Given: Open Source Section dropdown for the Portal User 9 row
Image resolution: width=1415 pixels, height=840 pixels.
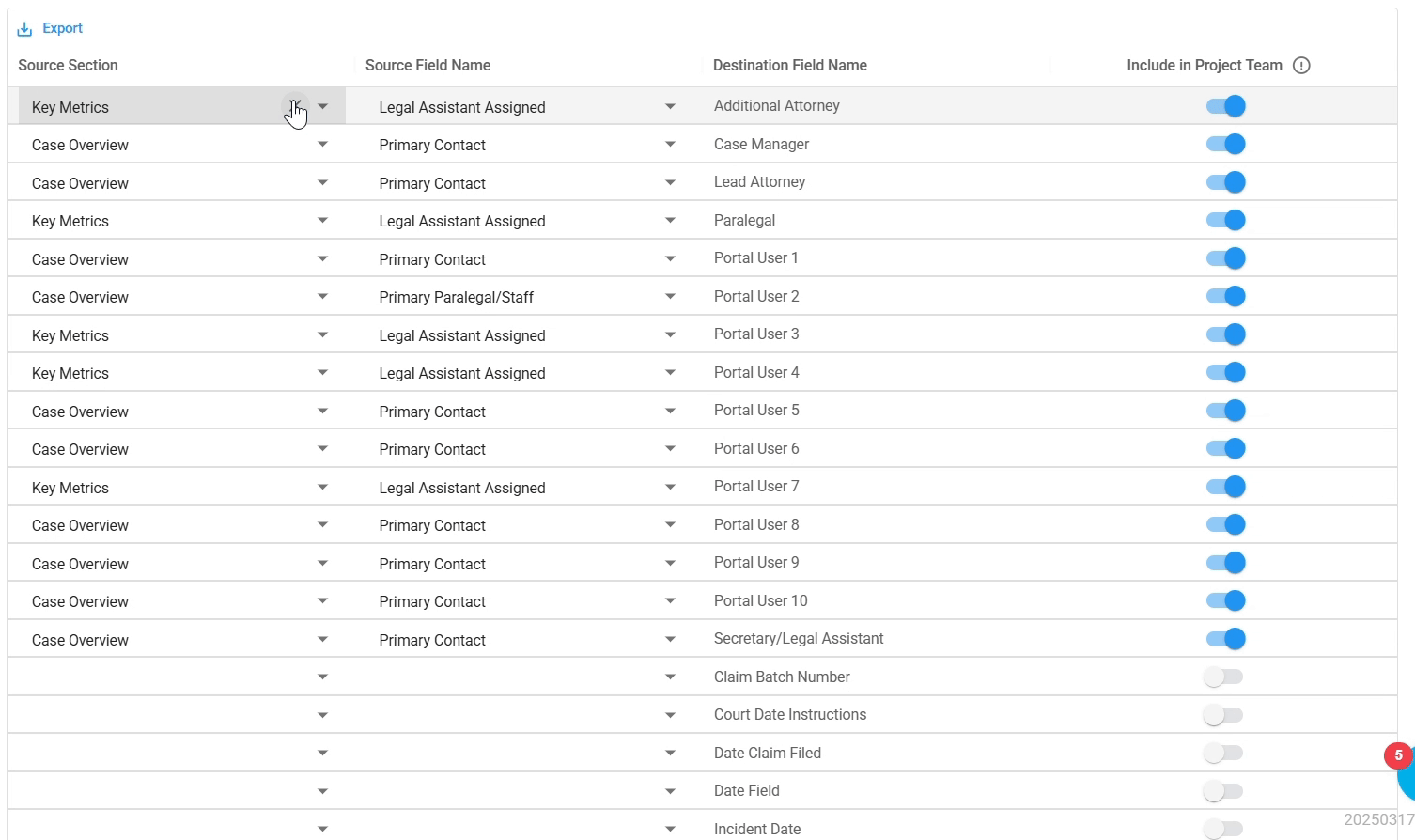Looking at the screenshot, I should coord(323,563).
